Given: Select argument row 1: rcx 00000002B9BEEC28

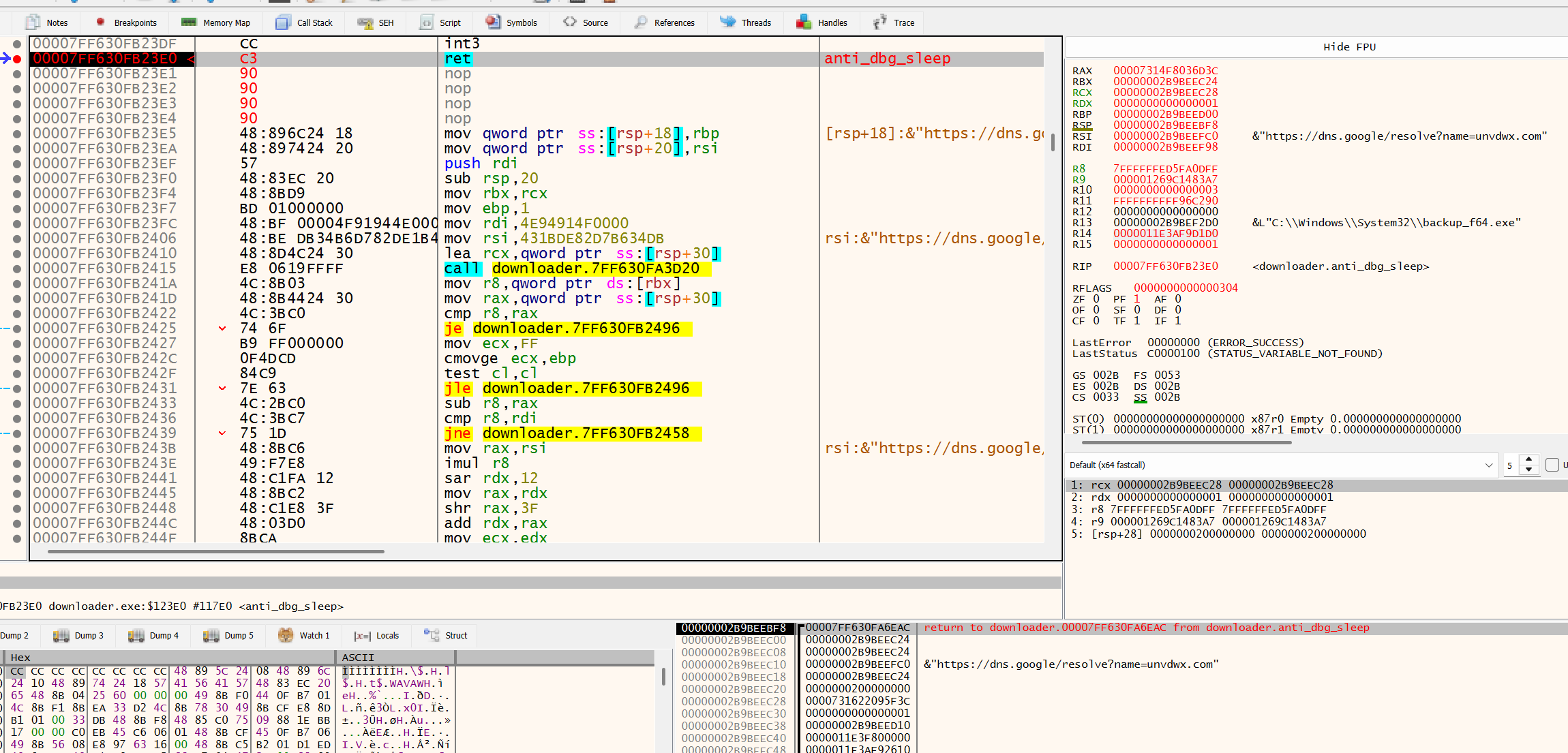Looking at the screenshot, I should [x=1316, y=485].
